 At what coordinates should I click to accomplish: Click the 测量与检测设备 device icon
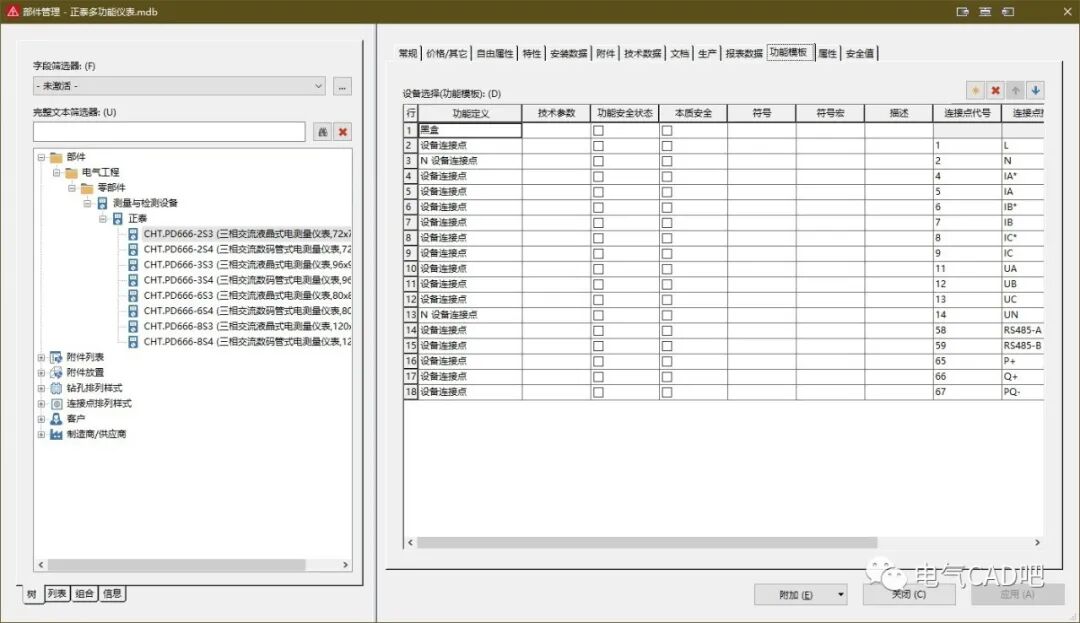pyautogui.click(x=102, y=203)
